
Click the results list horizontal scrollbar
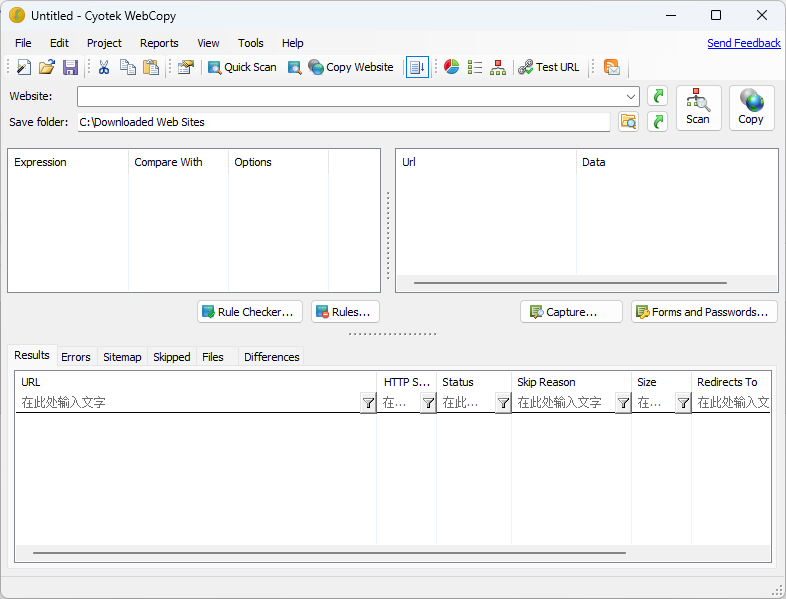tap(329, 553)
